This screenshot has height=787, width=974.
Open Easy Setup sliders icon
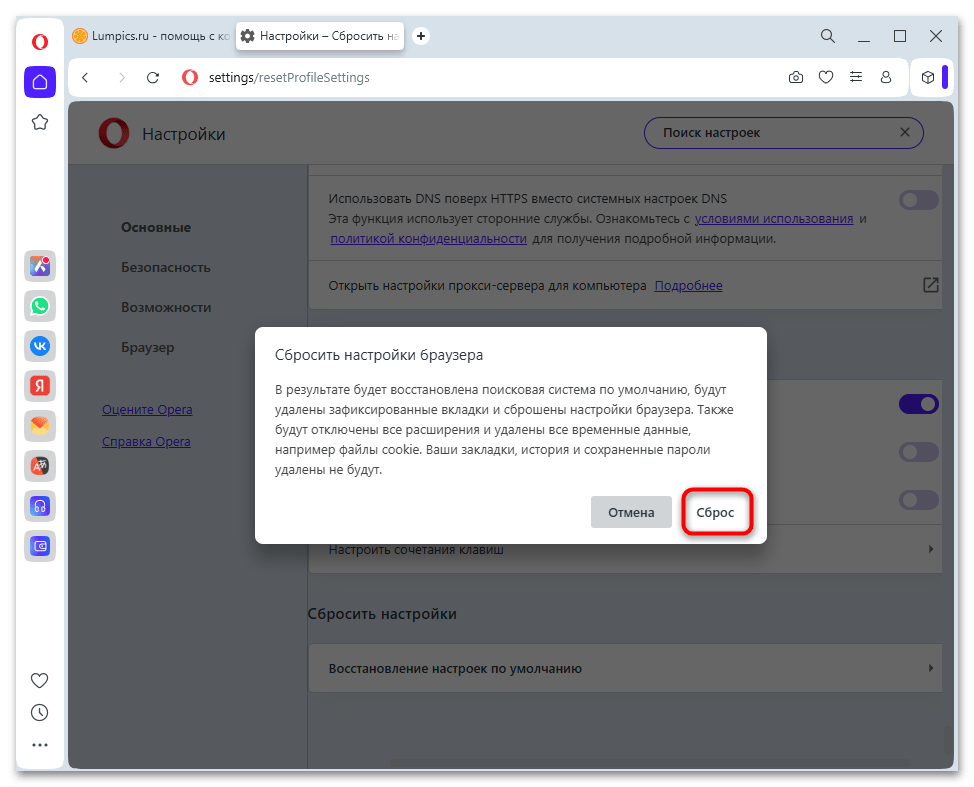click(x=855, y=77)
